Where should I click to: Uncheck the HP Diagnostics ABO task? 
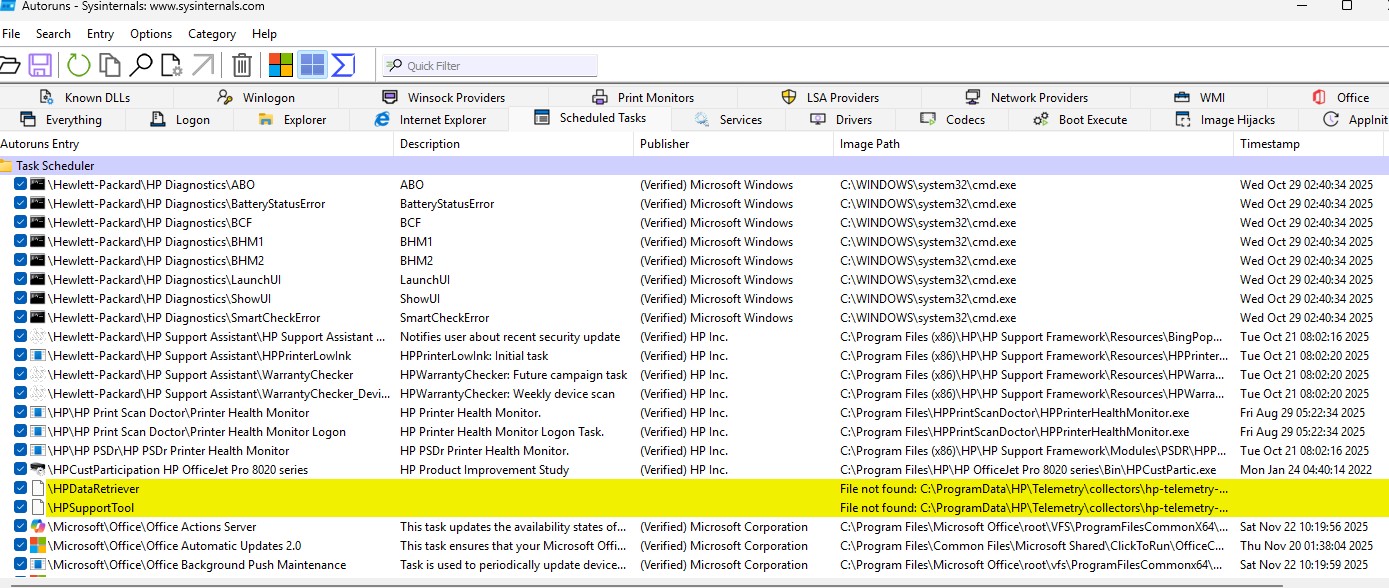pos(22,184)
